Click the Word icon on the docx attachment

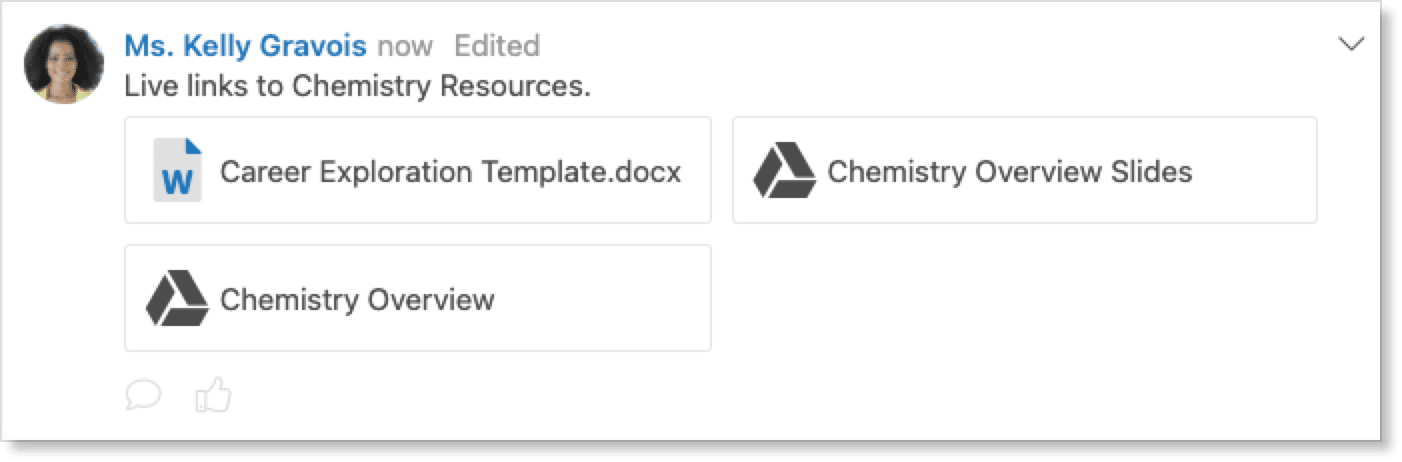pos(177,171)
